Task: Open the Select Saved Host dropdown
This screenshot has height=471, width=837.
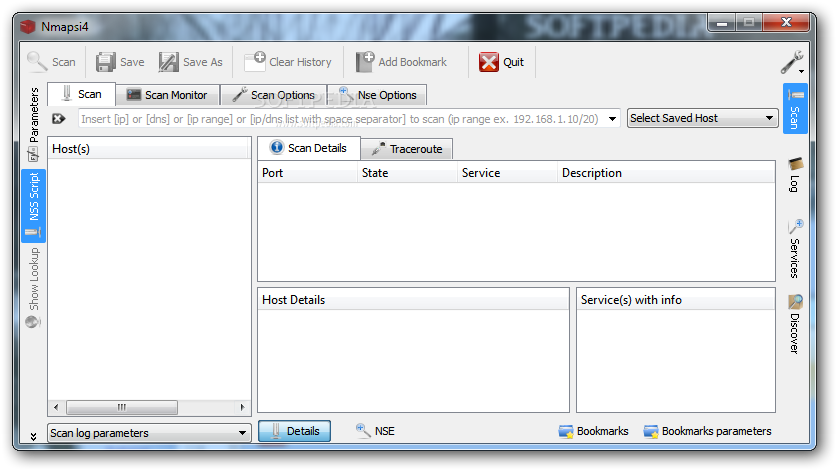Action: coord(702,118)
